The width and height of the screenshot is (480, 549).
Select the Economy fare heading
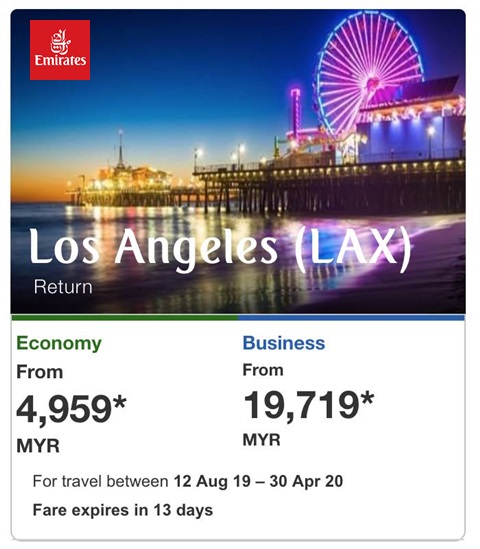click(59, 343)
